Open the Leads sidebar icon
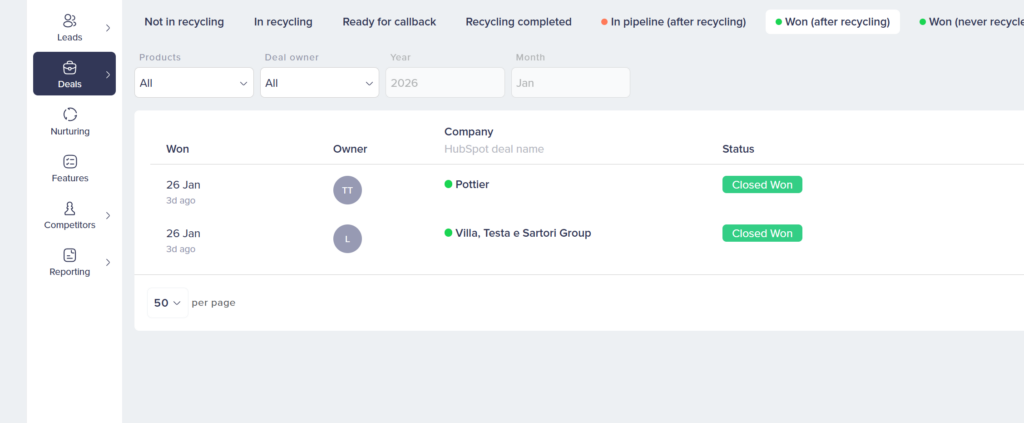Screen dimensions: 1024x423 (x=69, y=21)
